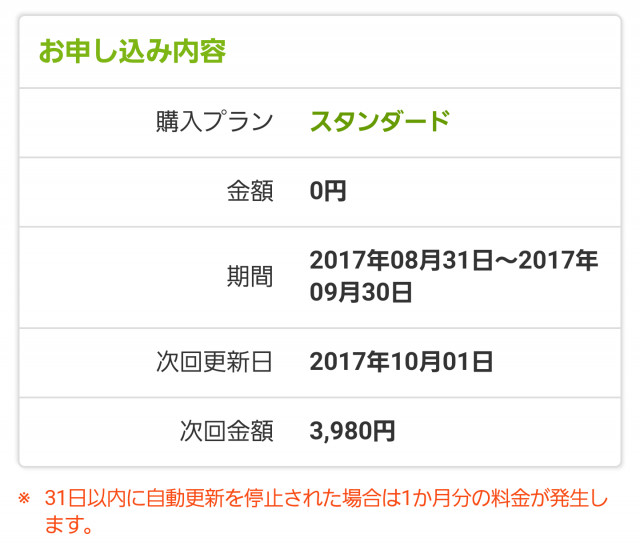Click the 2017年 text ending the first period line
This screenshot has height=554, width=640.
558,260
